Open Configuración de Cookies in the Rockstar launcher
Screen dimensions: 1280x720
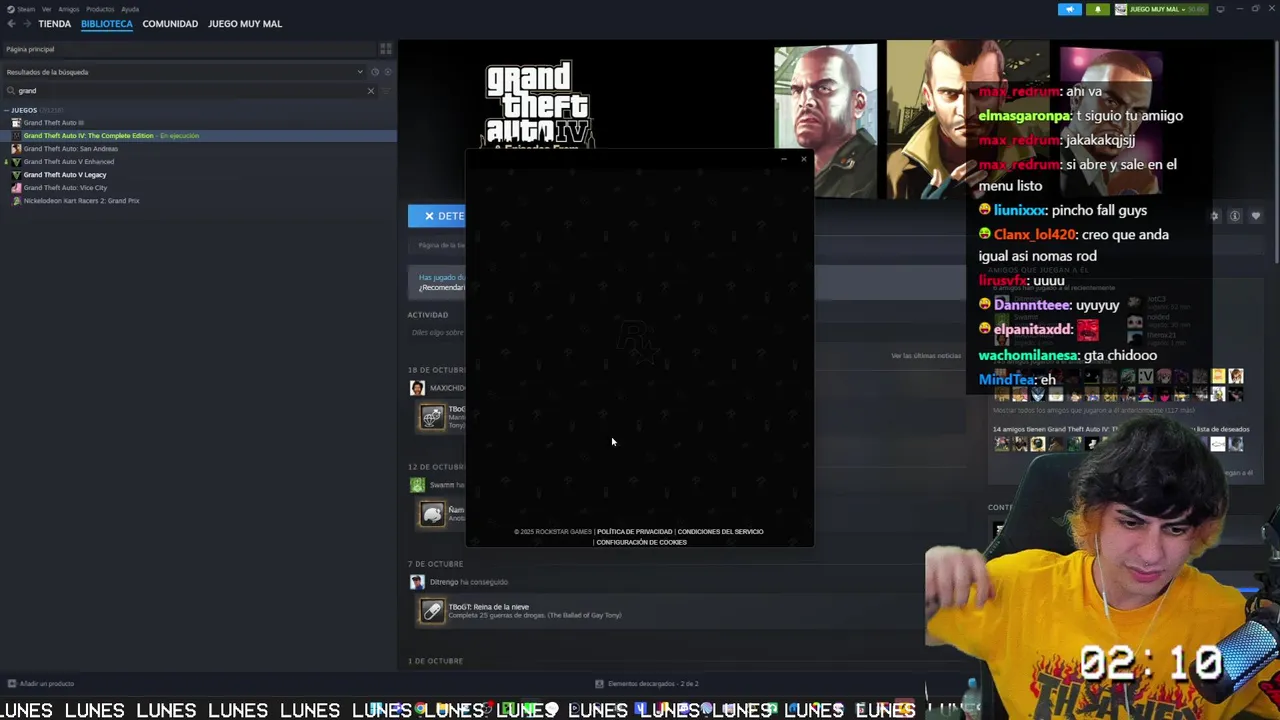tap(641, 542)
